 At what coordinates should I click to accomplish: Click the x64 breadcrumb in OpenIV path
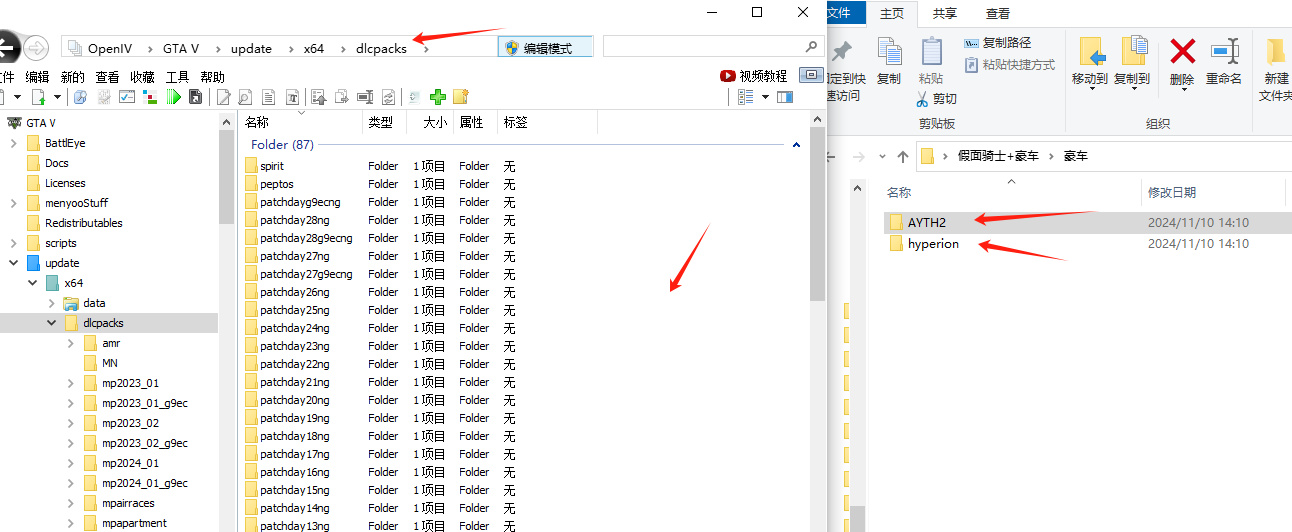click(x=314, y=48)
